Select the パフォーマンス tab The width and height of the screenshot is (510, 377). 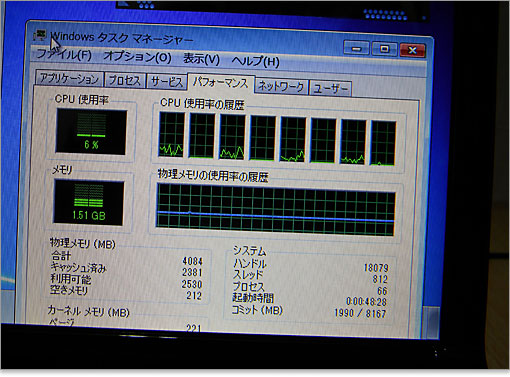point(221,82)
